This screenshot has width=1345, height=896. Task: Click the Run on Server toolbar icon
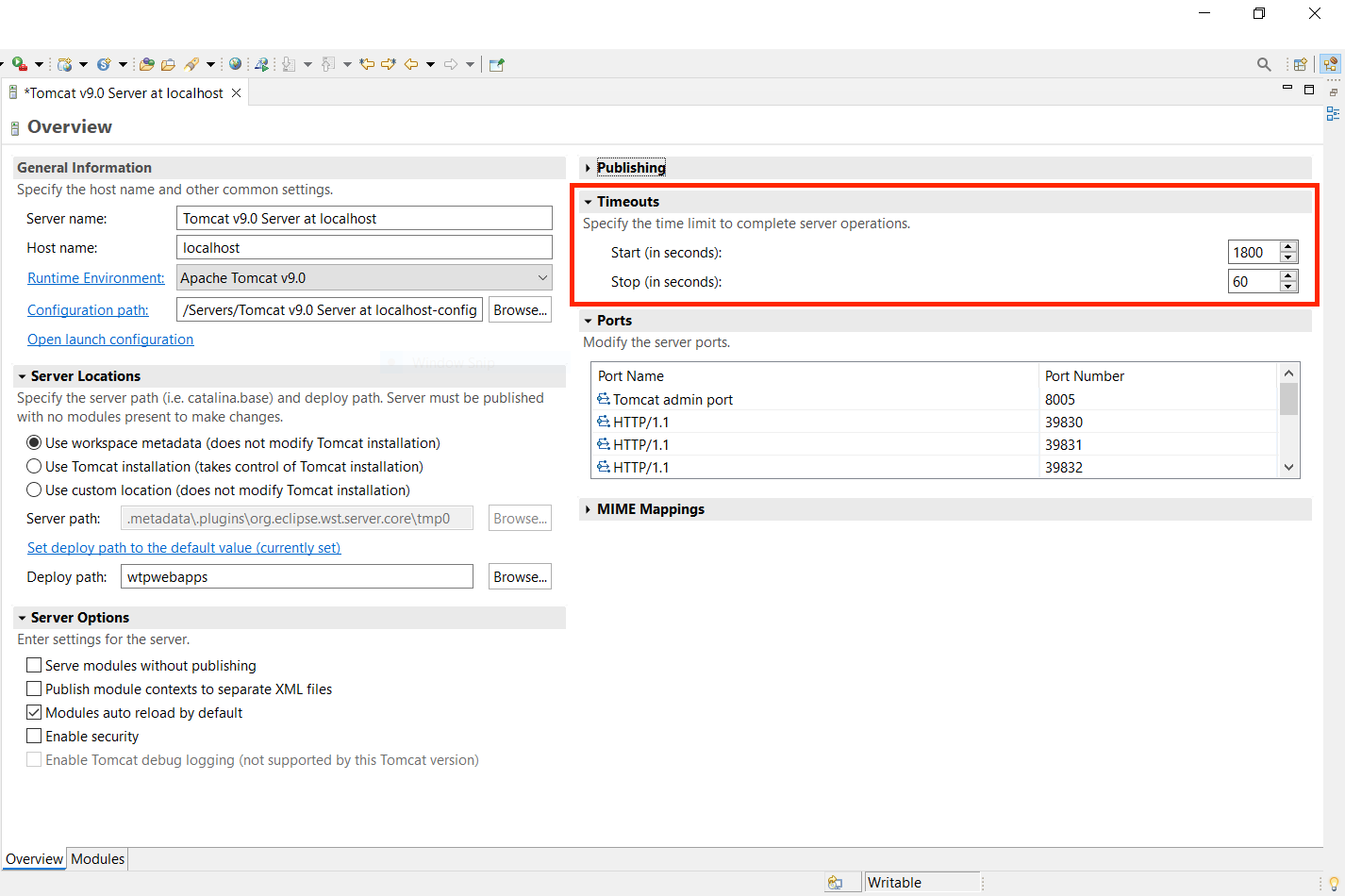point(19,64)
